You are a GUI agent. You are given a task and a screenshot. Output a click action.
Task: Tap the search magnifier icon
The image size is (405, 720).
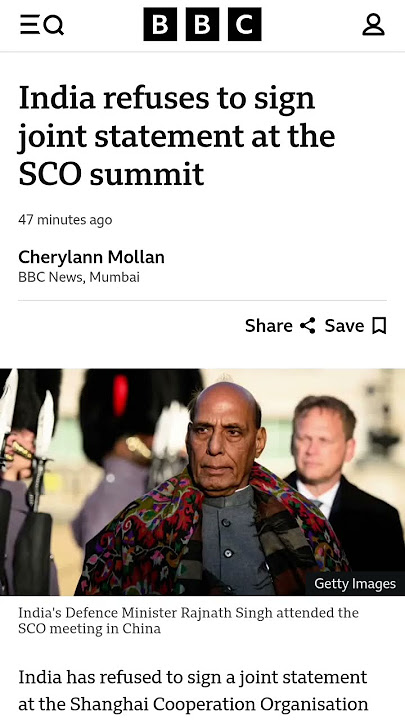pyautogui.click(x=53, y=24)
